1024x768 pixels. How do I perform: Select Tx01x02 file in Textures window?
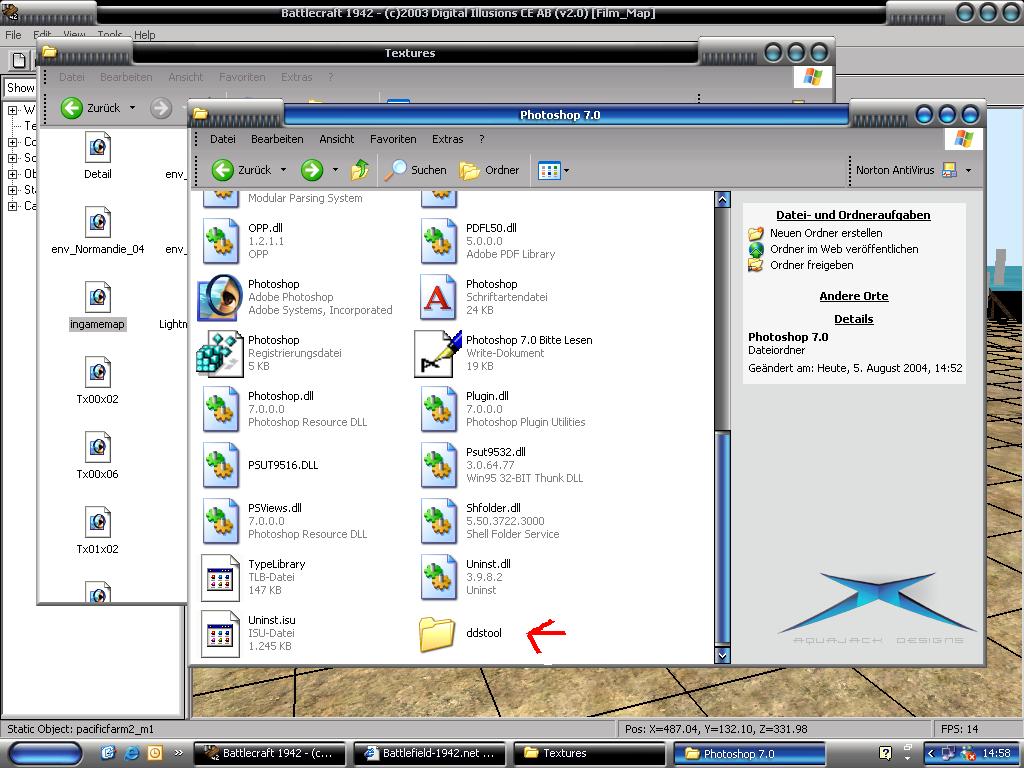(x=97, y=531)
